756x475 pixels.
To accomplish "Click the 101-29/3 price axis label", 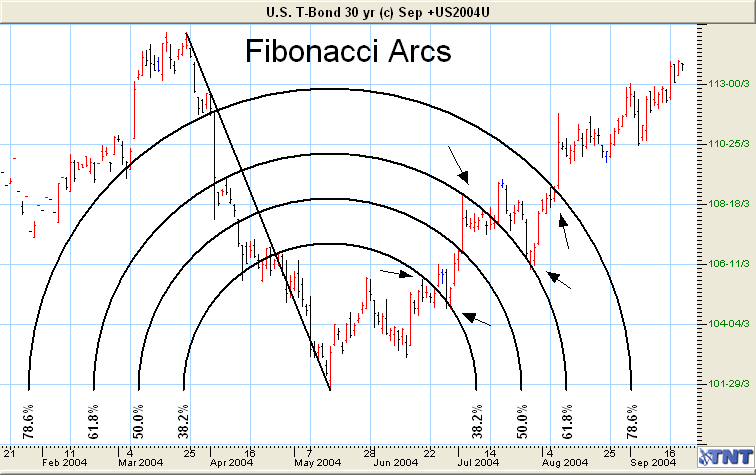I will [725, 384].
